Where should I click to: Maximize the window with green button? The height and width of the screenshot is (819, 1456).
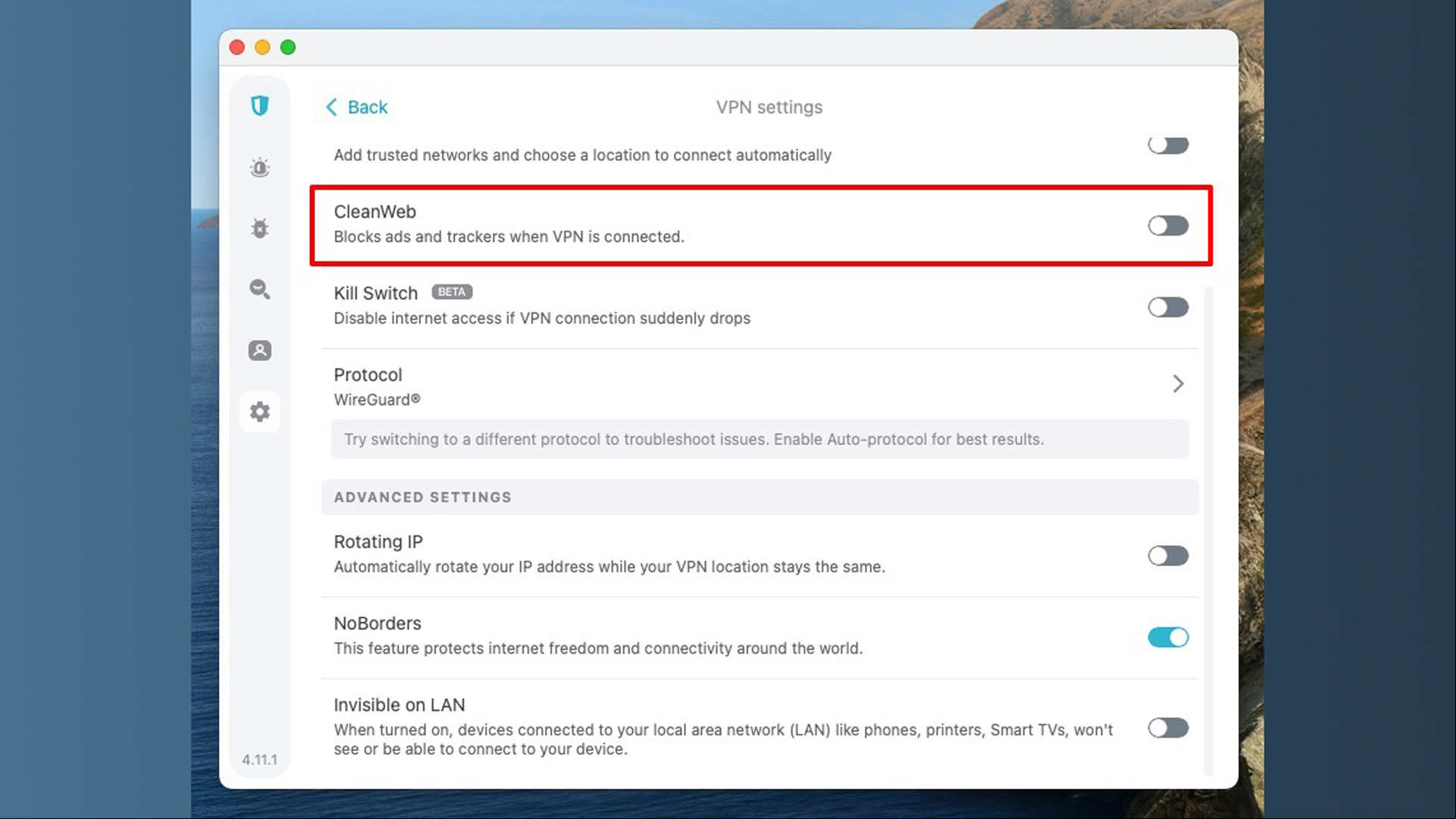288,47
